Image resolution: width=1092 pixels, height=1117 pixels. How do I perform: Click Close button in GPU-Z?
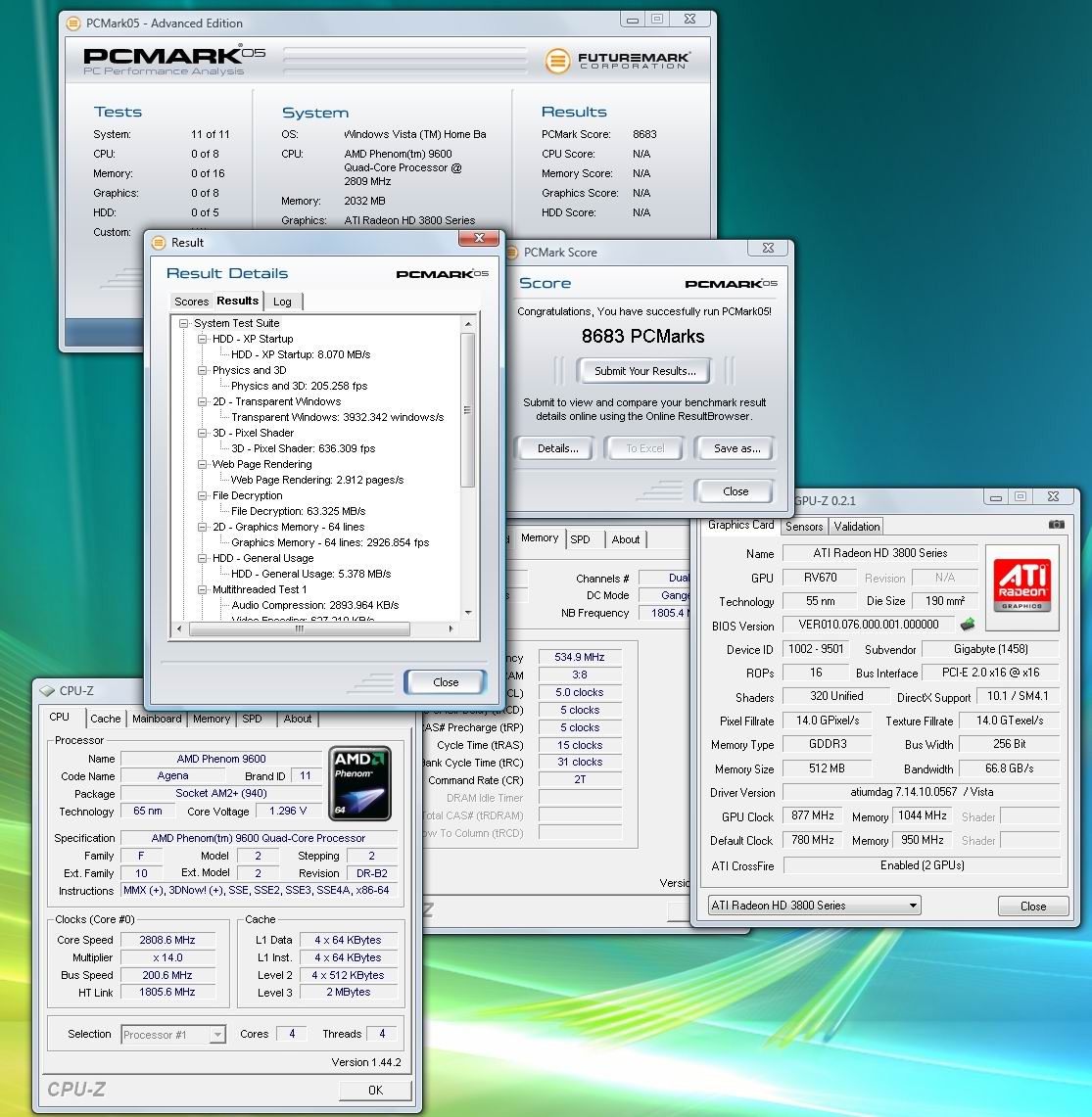coord(1033,907)
